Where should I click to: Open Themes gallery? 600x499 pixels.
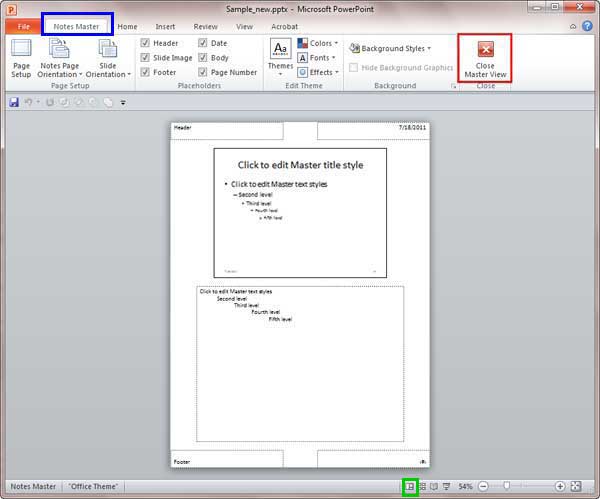click(280, 57)
